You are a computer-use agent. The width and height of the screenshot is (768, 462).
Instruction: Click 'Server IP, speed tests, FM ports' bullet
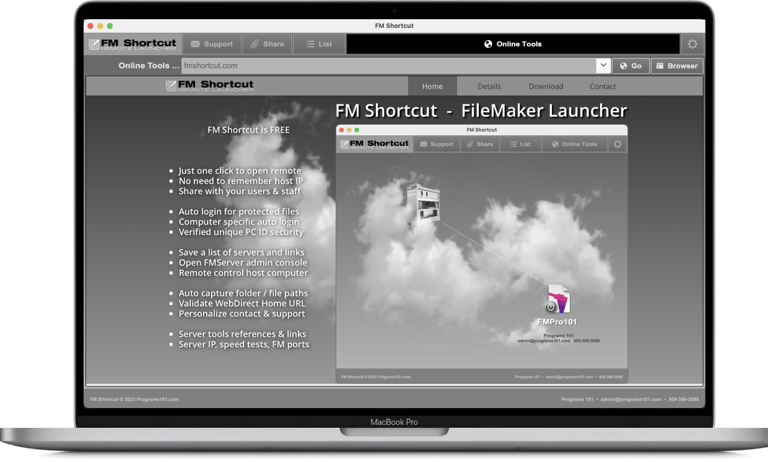click(x=243, y=344)
